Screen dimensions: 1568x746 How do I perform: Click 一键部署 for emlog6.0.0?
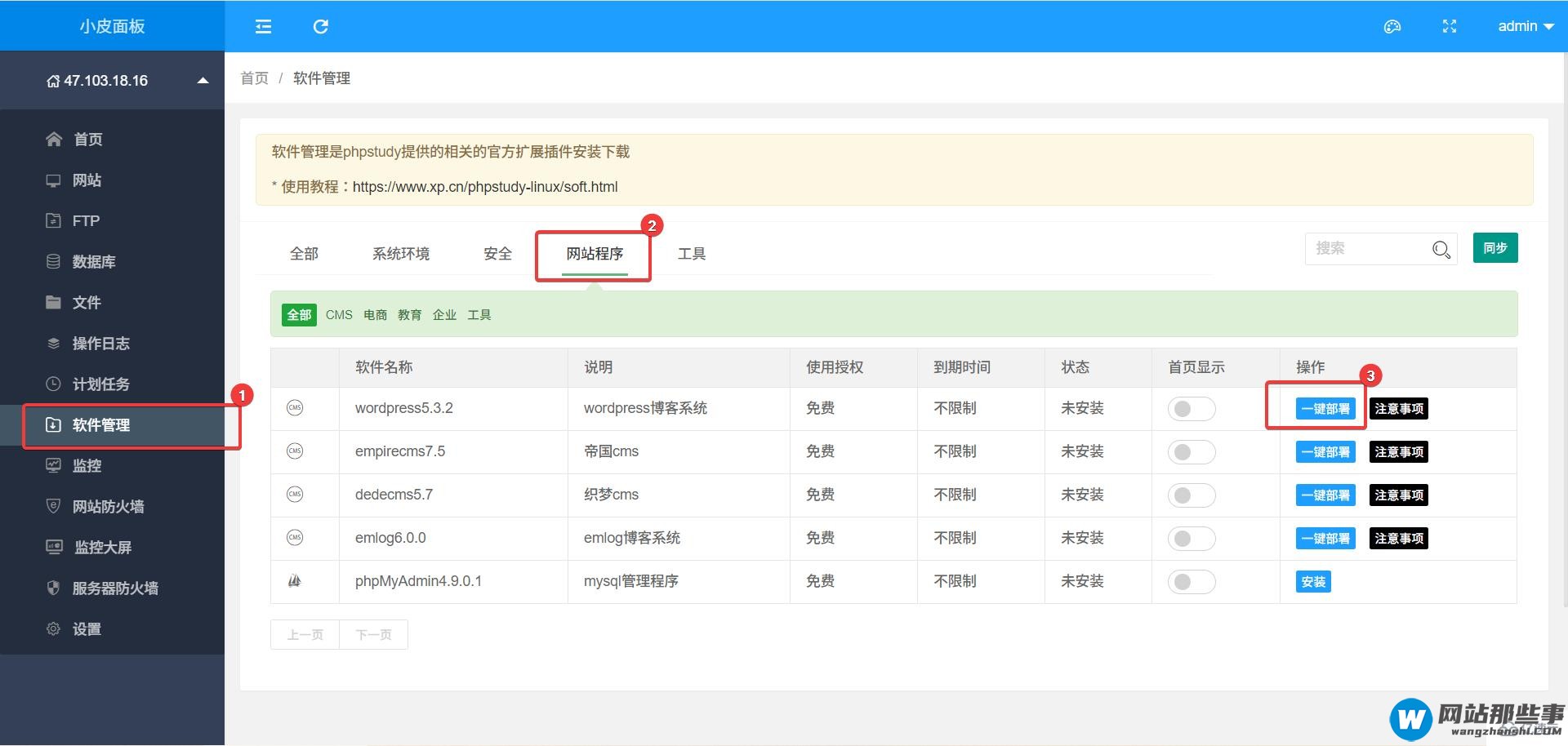[1325, 539]
